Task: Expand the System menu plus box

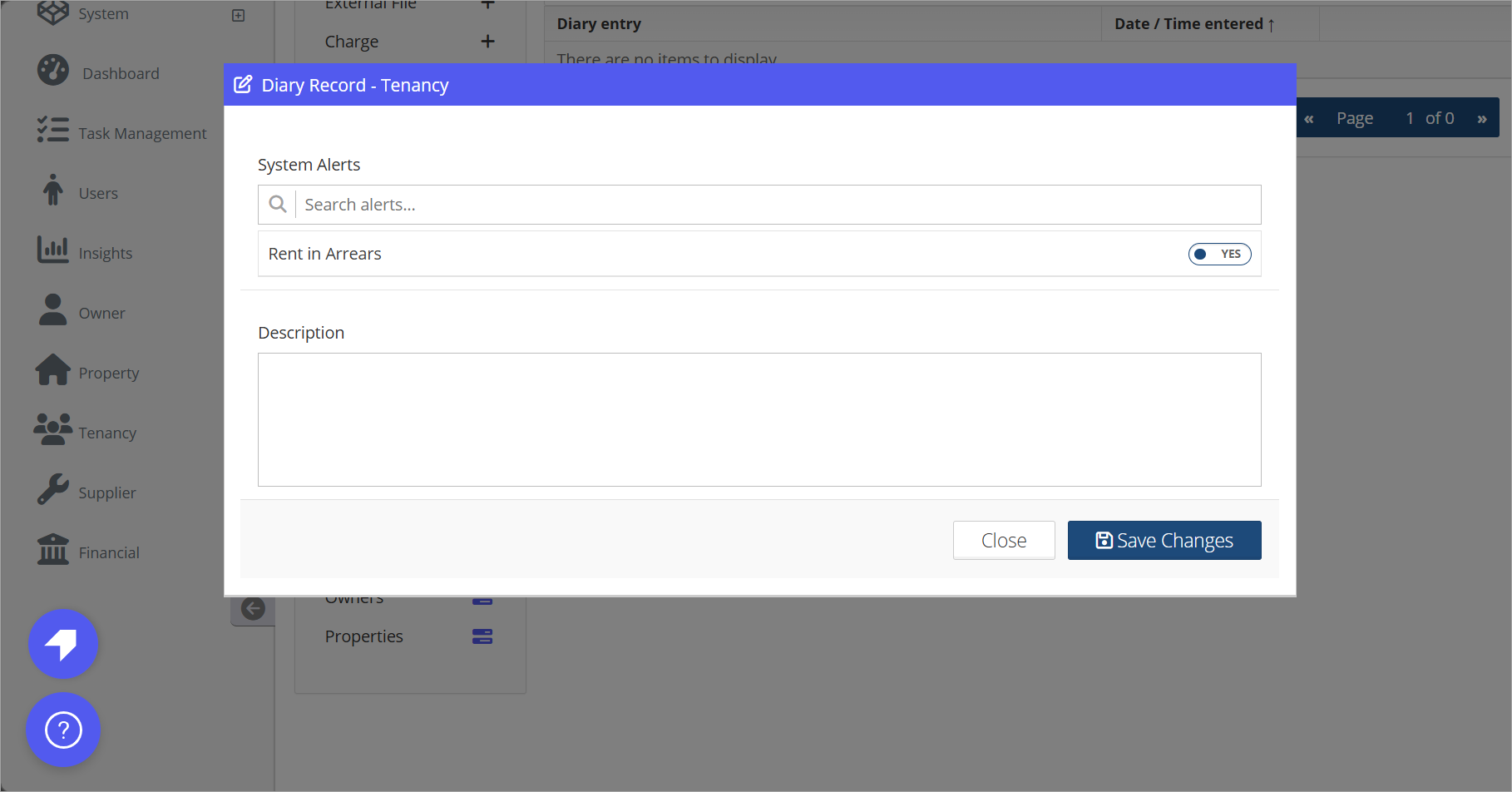Action: (239, 15)
